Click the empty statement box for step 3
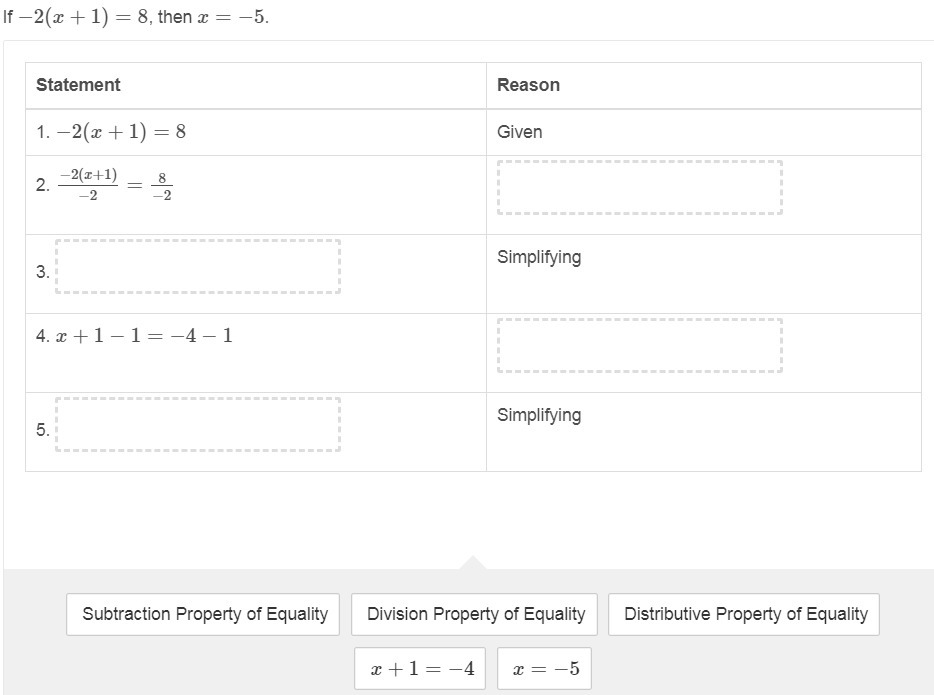The width and height of the screenshot is (934, 695). coord(198,266)
